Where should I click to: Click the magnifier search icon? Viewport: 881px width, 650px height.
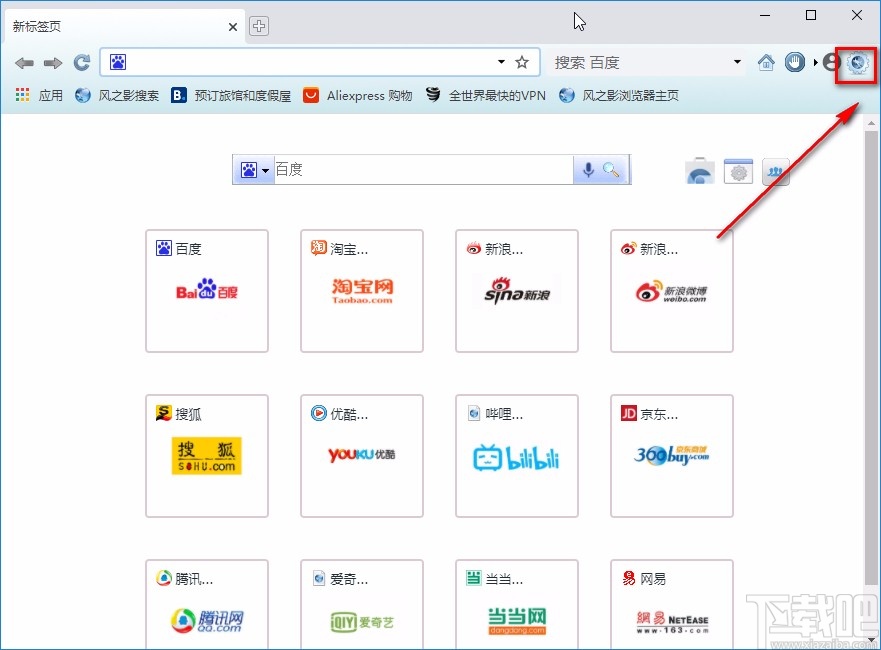pos(612,169)
